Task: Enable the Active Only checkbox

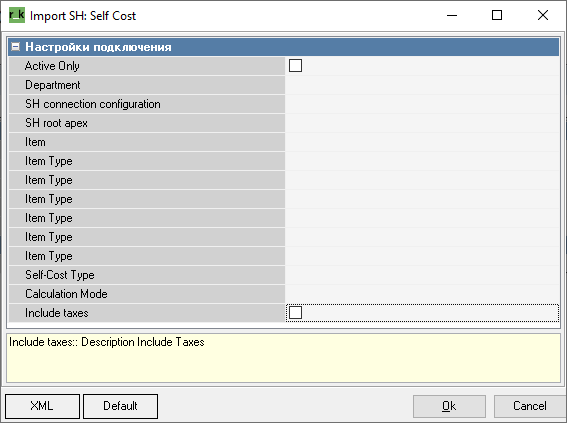Action: [295, 66]
